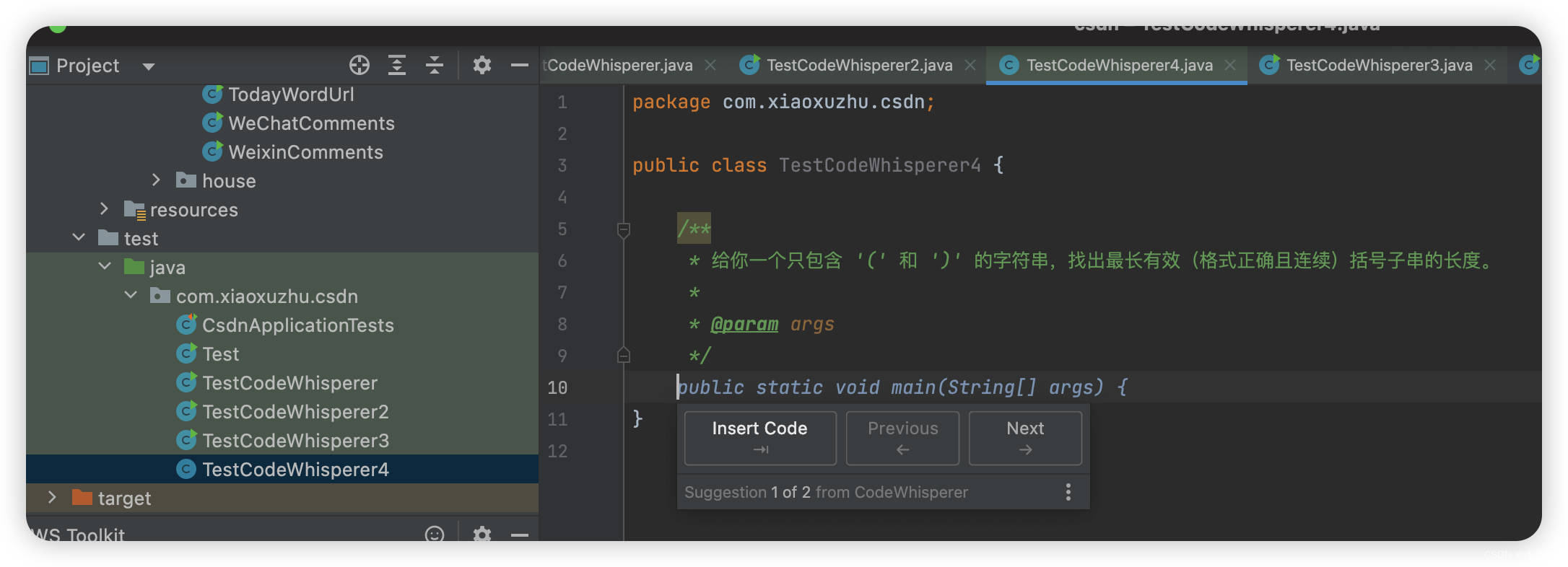The width and height of the screenshot is (1568, 567).
Task: Click the TestCodeWhisperer3.java tab file icon
Action: [x=1270, y=65]
